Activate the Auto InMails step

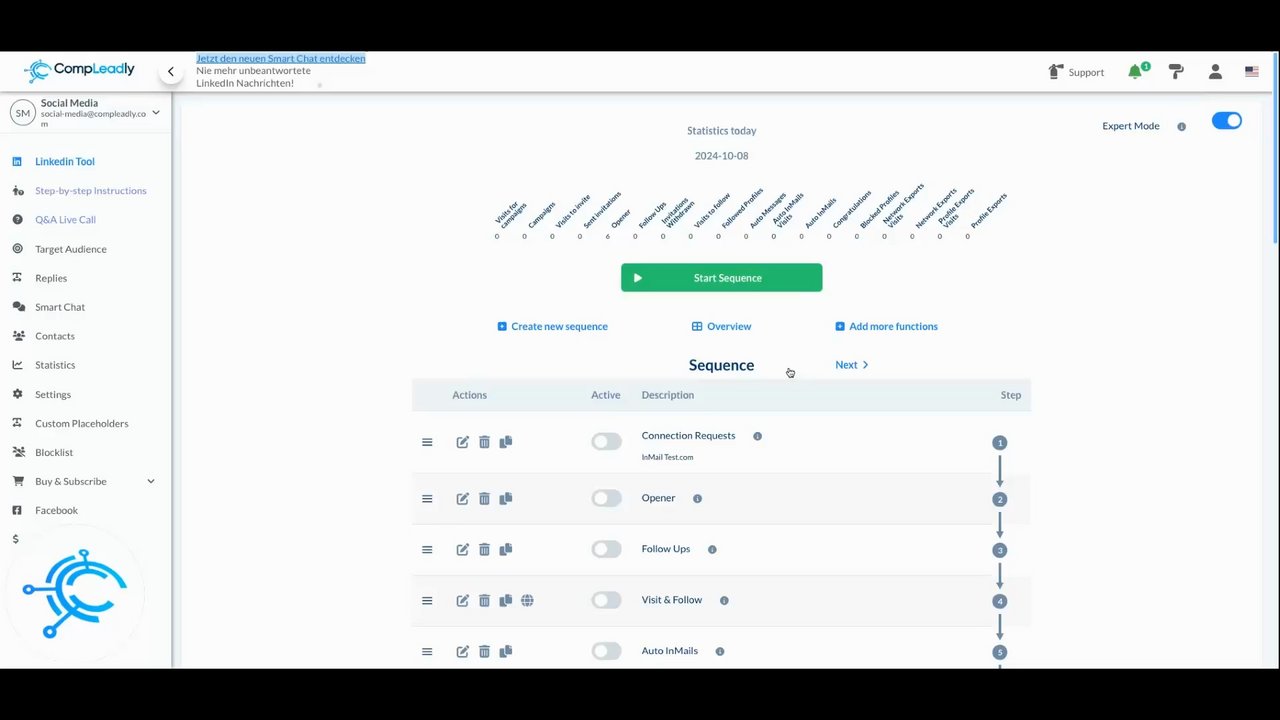(606, 651)
